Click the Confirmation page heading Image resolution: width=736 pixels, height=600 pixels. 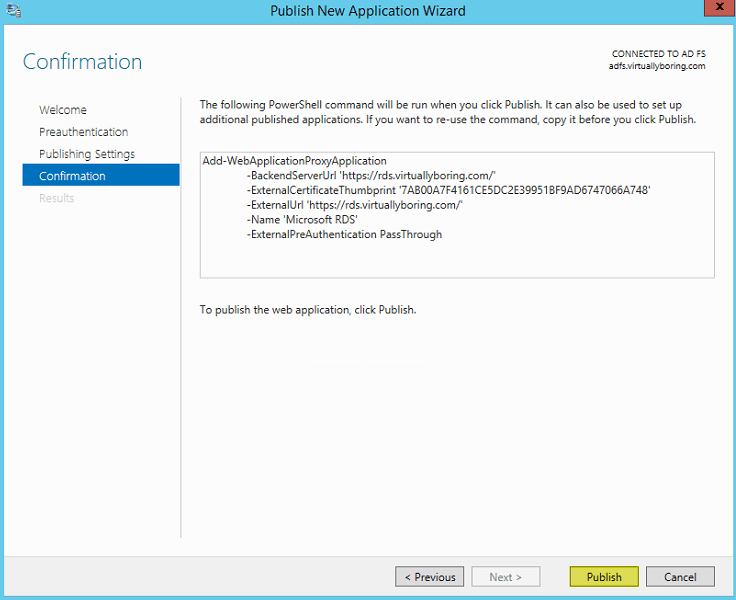(x=83, y=62)
